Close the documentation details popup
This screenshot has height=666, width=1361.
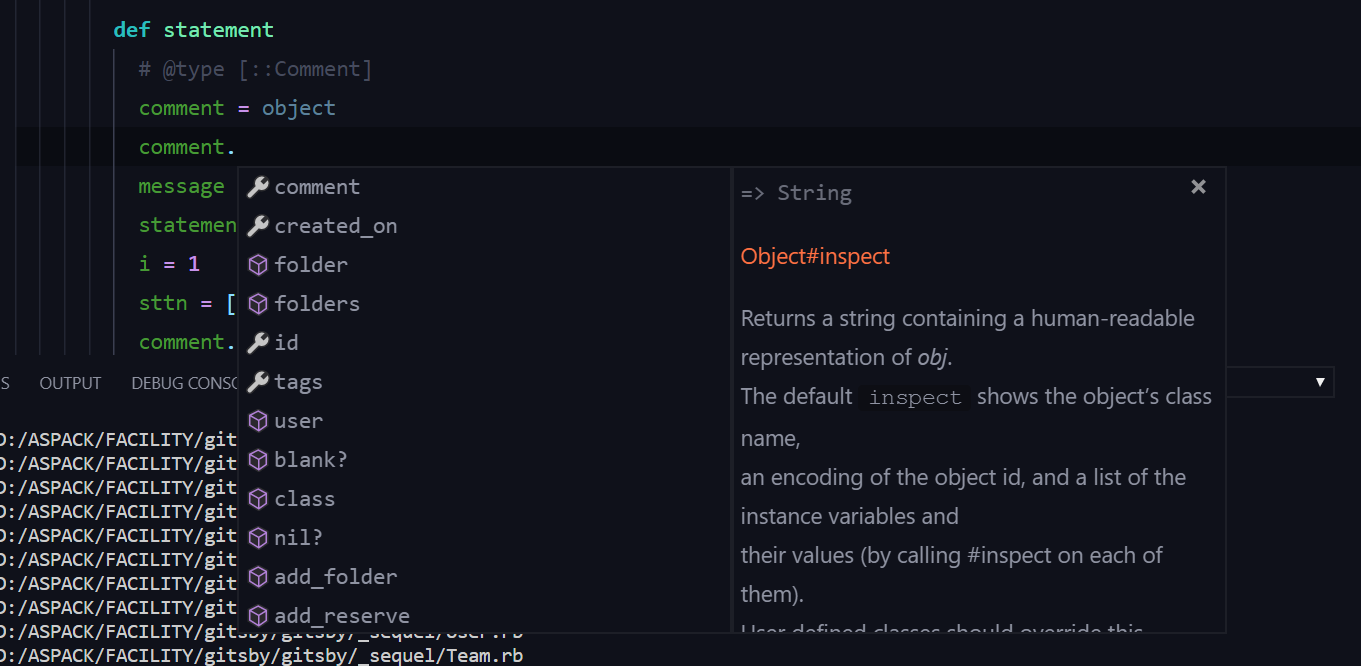[x=1198, y=187]
